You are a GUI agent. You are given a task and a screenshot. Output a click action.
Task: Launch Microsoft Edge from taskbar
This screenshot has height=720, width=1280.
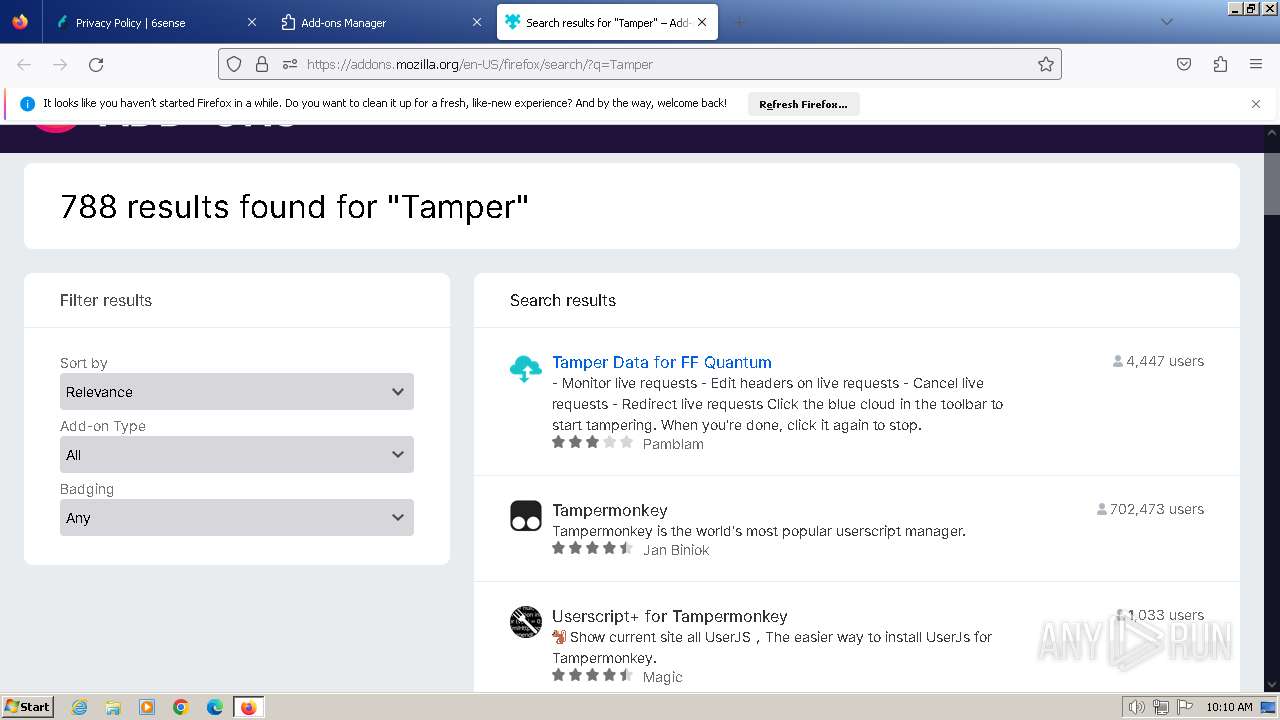[215, 707]
